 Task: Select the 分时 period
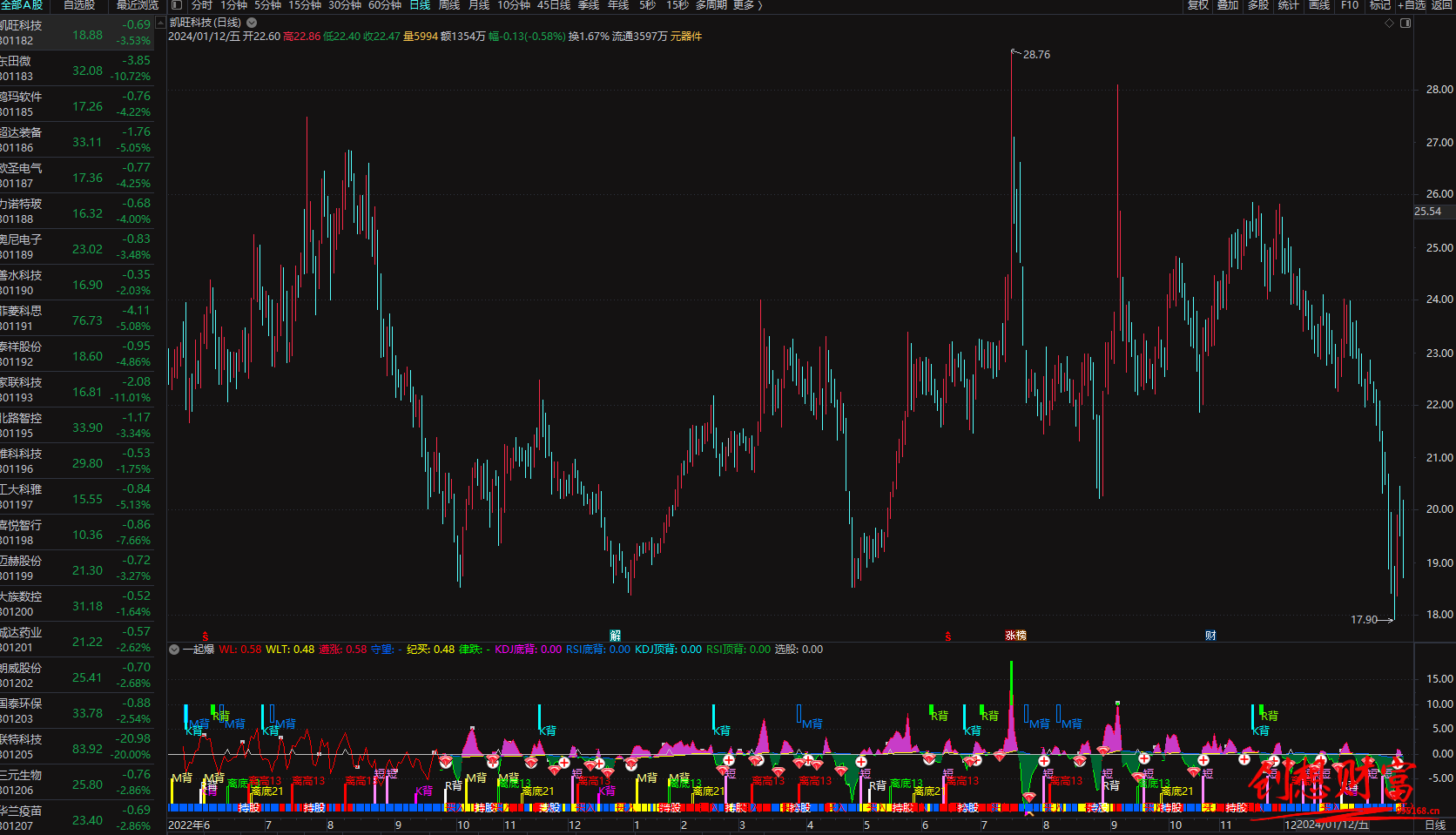[201, 5]
